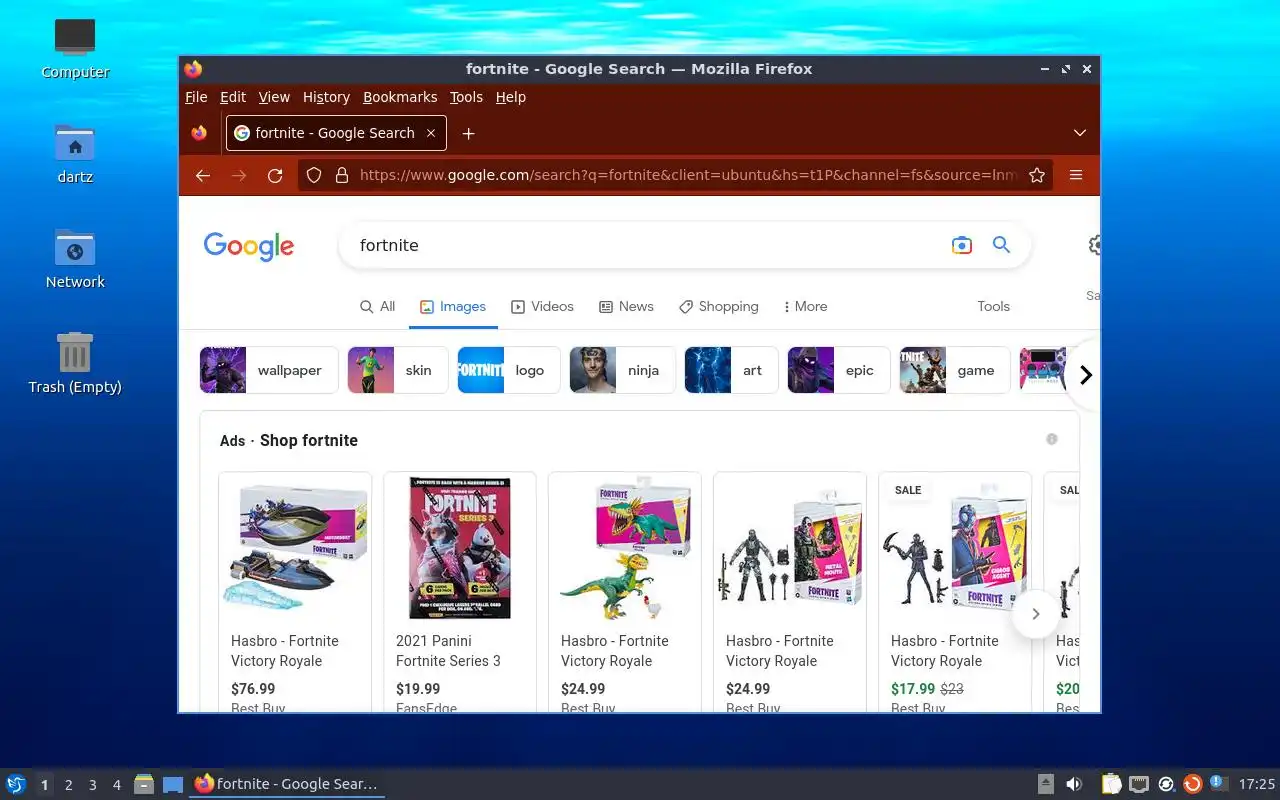Open the Computer desktop icon
The width and height of the screenshot is (1280, 800).
click(x=75, y=49)
